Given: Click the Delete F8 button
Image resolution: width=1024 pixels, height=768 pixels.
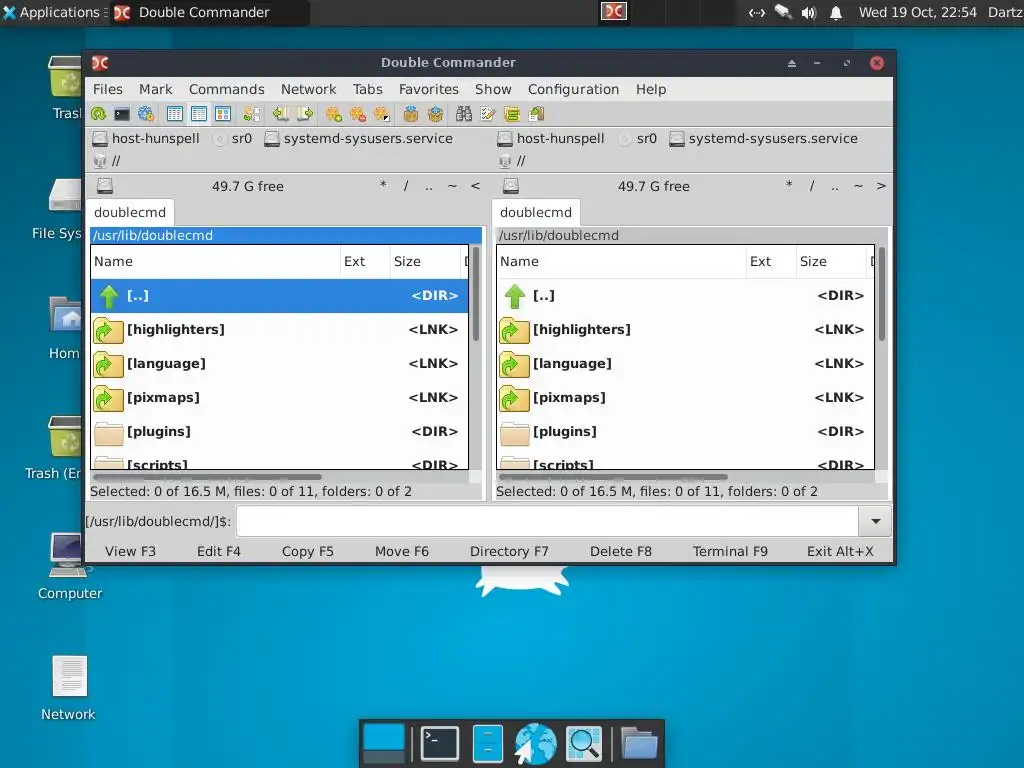Looking at the screenshot, I should click(620, 551).
